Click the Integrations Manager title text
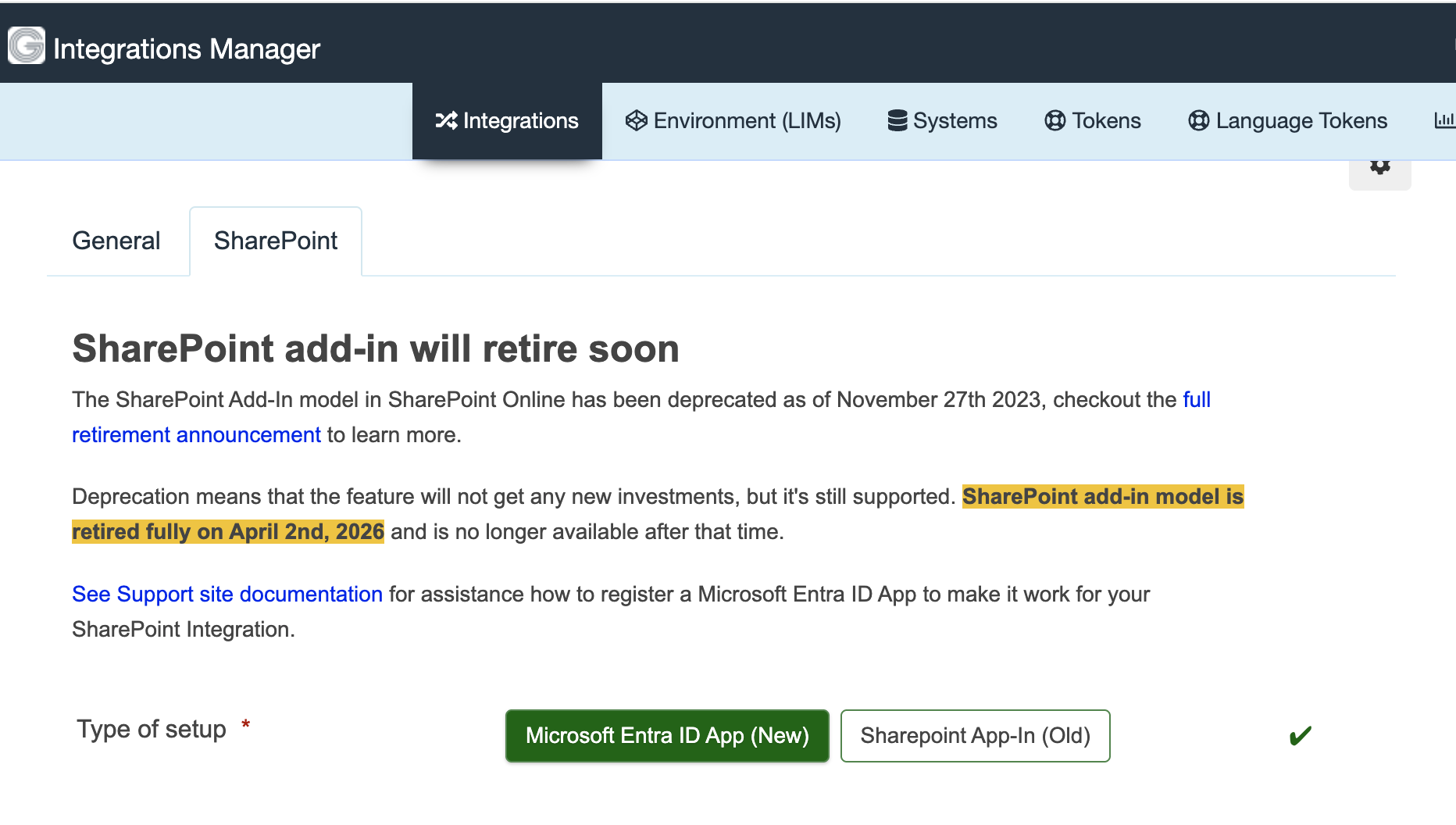Image resolution: width=1456 pixels, height=825 pixels. [187, 48]
